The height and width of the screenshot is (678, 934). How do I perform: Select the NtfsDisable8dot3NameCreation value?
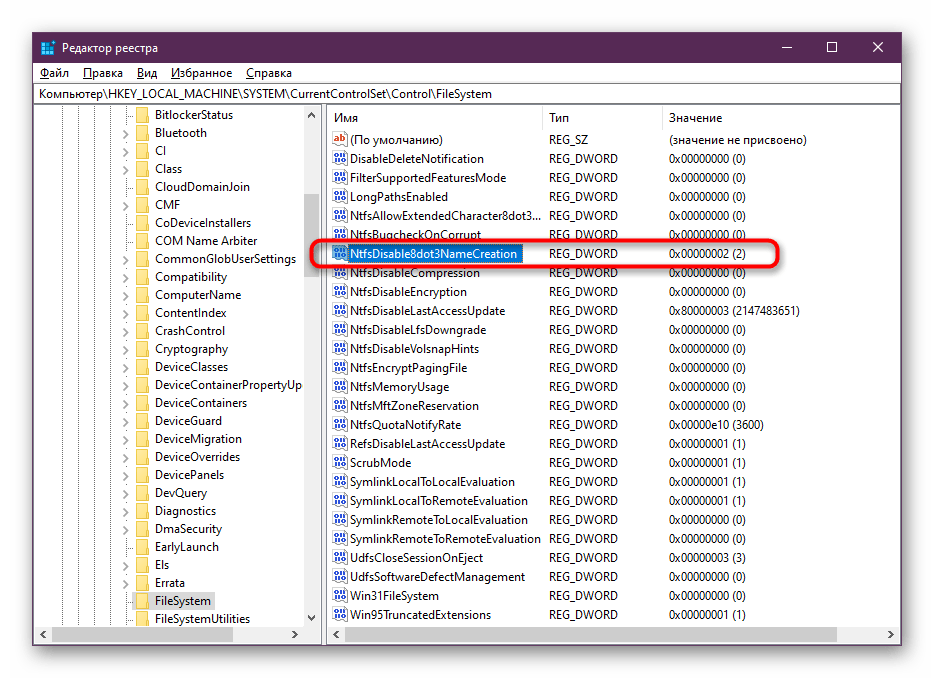pos(433,254)
